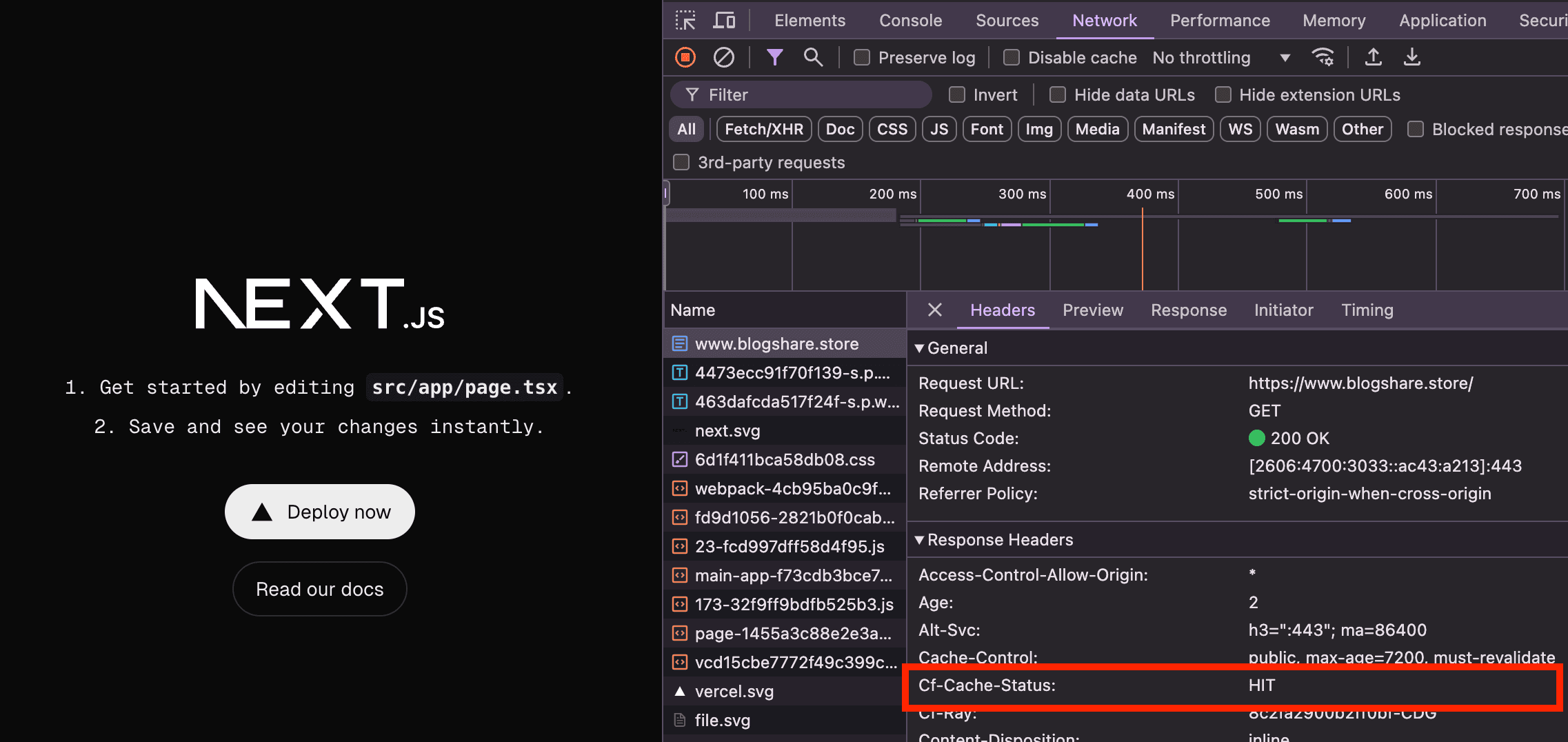Filter by Media type
1568x742 pixels.
pos(1097,129)
